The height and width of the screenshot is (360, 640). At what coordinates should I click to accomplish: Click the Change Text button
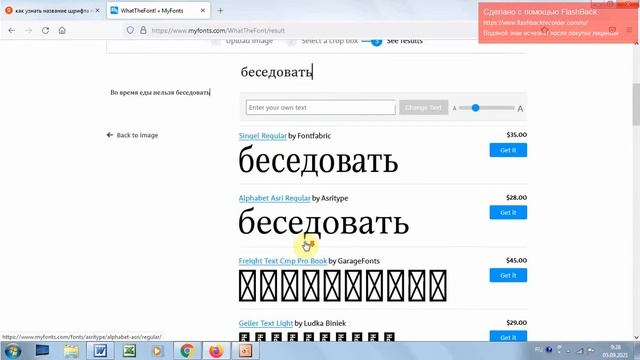tap(423, 107)
